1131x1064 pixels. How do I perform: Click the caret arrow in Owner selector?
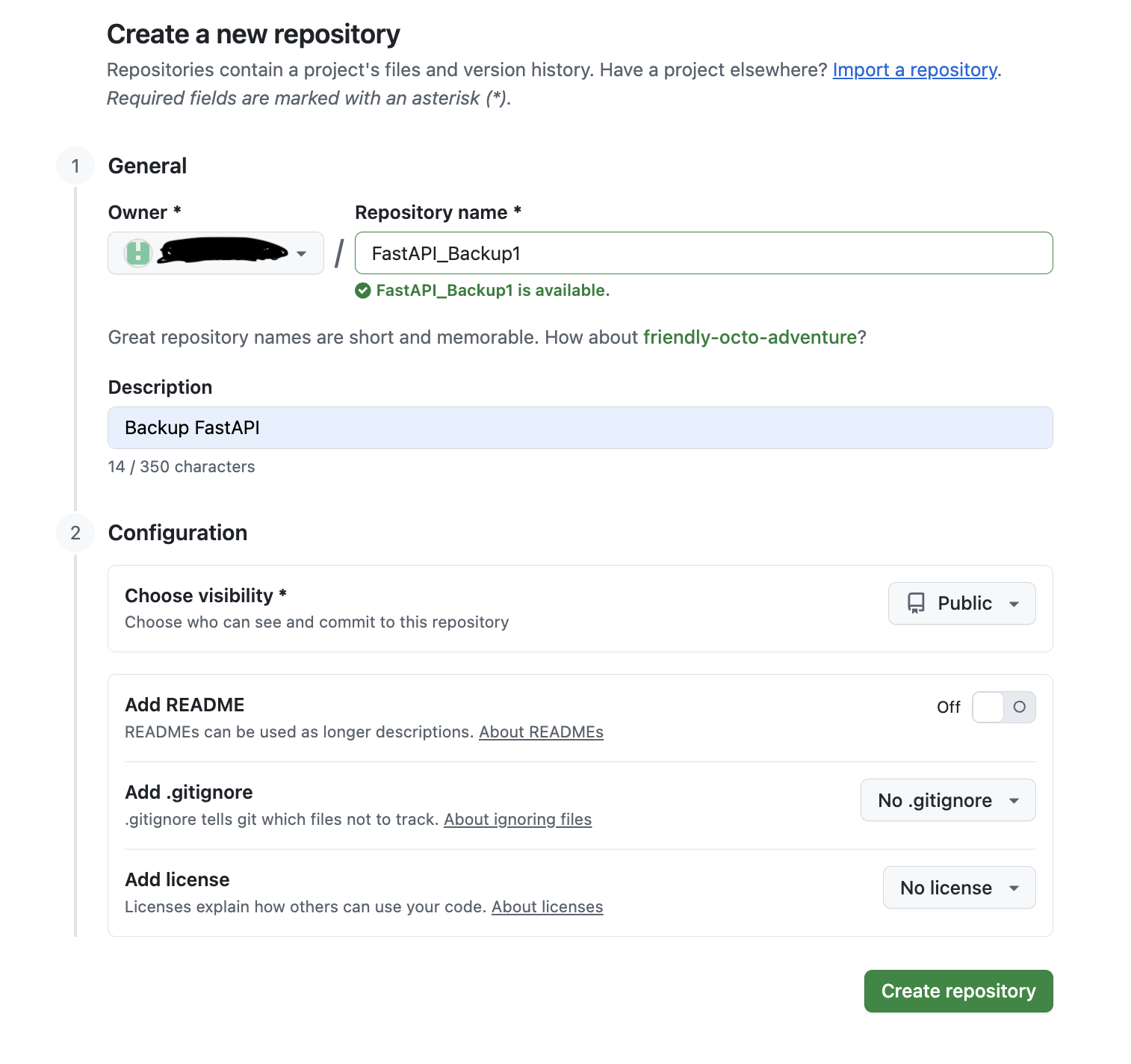click(302, 254)
